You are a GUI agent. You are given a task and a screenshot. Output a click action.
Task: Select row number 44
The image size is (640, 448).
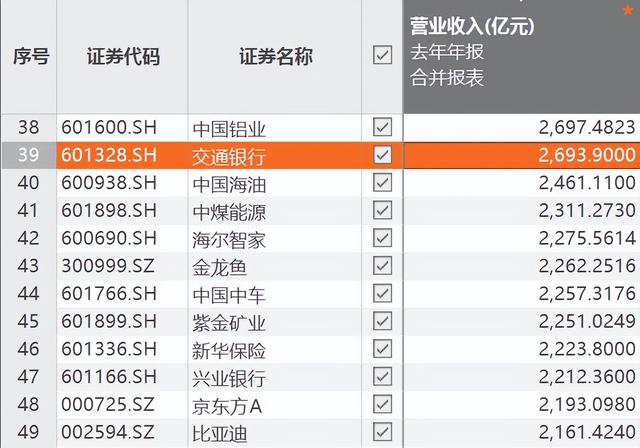point(28,294)
